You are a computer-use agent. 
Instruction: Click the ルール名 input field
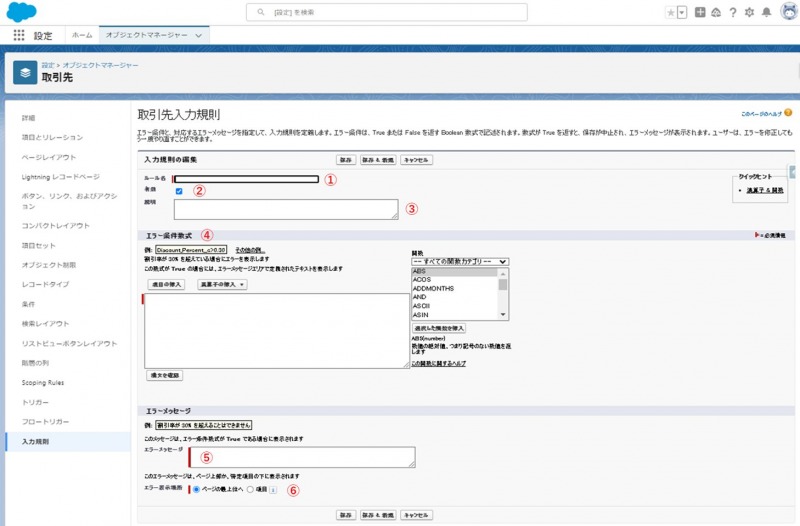[247, 179]
